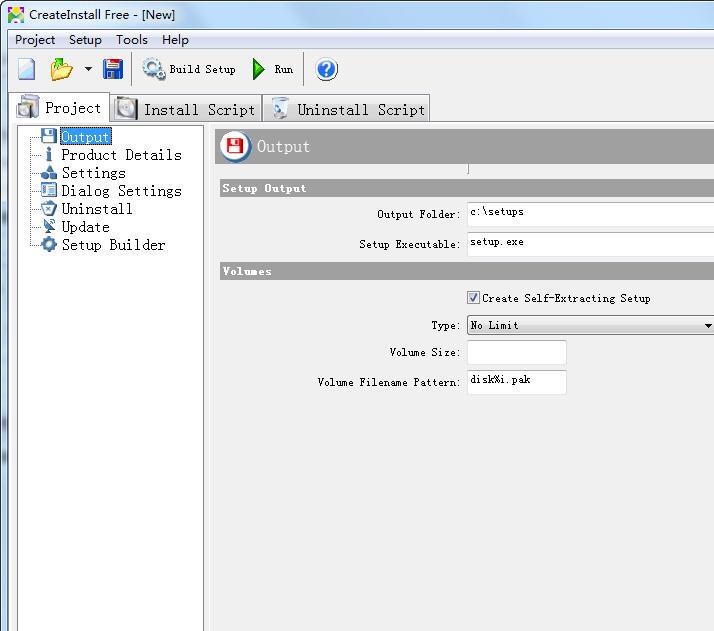Screen dimensions: 714x631
Task: Click the Open project folder icon
Action: click(x=62, y=69)
